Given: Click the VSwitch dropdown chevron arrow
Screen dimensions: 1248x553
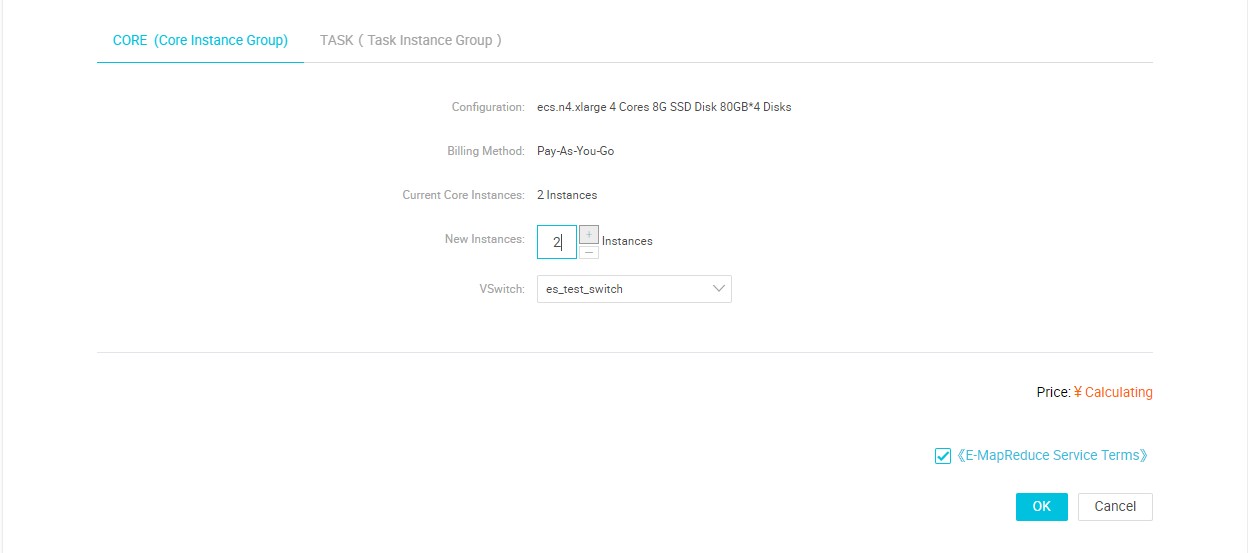Looking at the screenshot, I should [718, 289].
